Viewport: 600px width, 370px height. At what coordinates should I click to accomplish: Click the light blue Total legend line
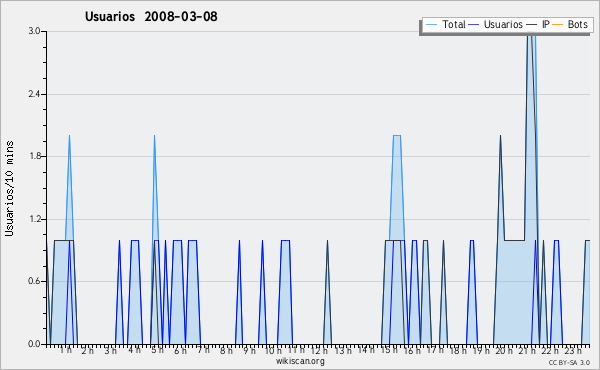pos(431,25)
